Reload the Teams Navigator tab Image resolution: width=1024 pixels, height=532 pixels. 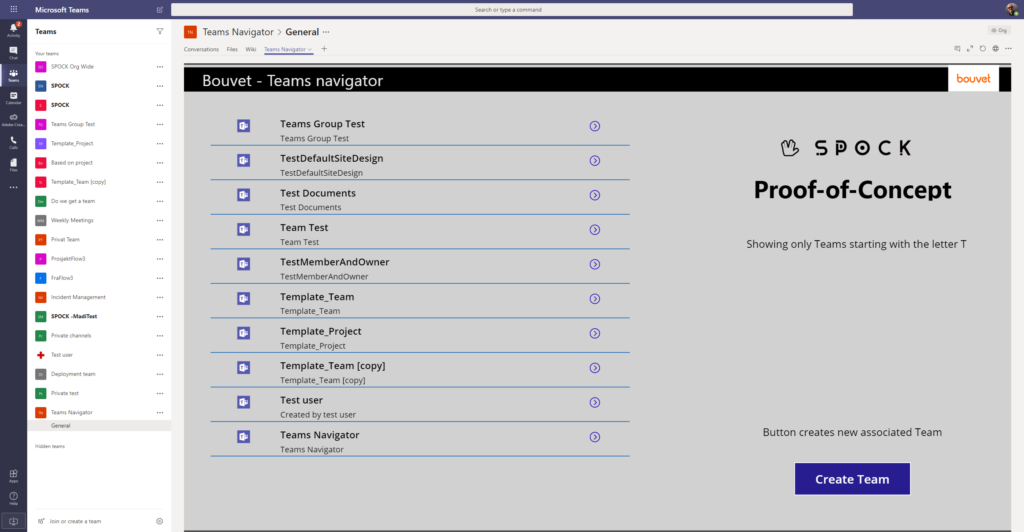point(982,49)
